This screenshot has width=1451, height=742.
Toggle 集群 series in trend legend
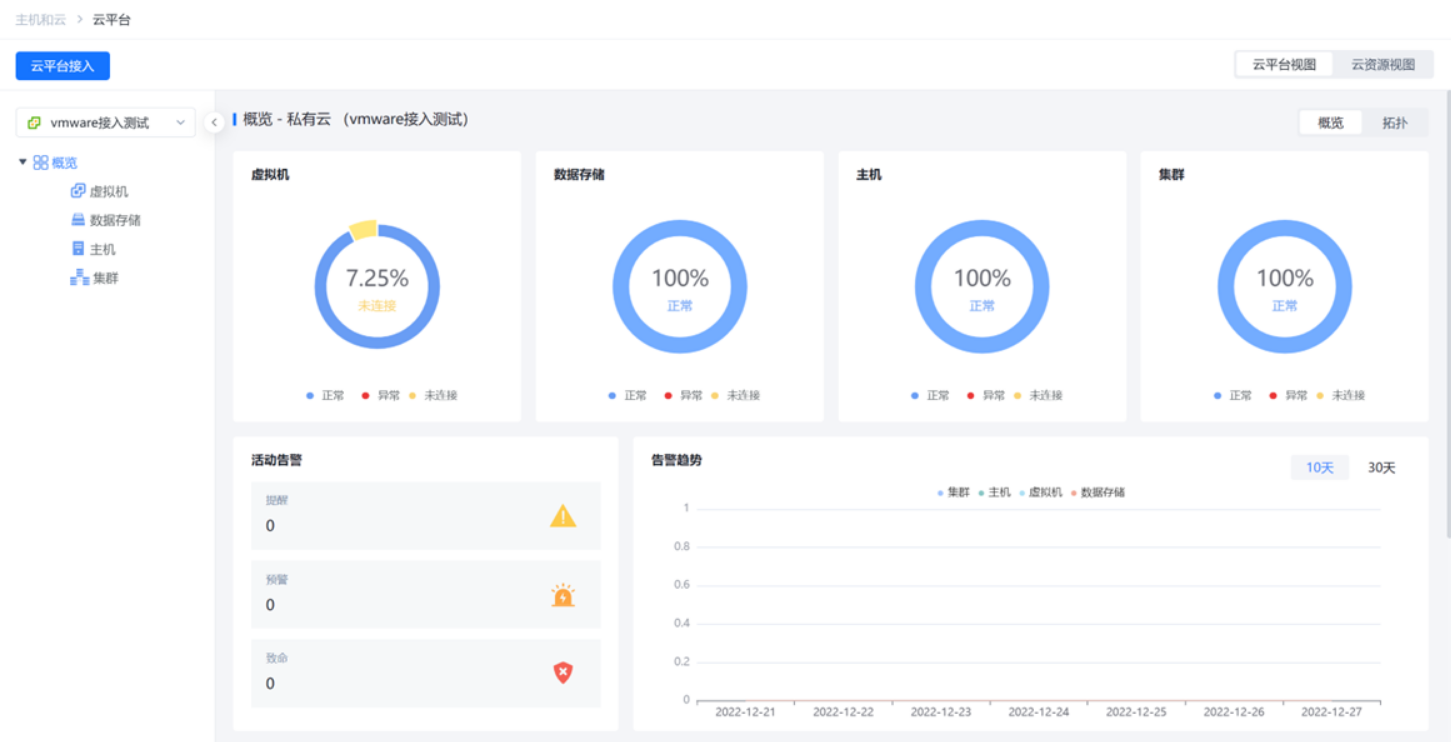(954, 493)
